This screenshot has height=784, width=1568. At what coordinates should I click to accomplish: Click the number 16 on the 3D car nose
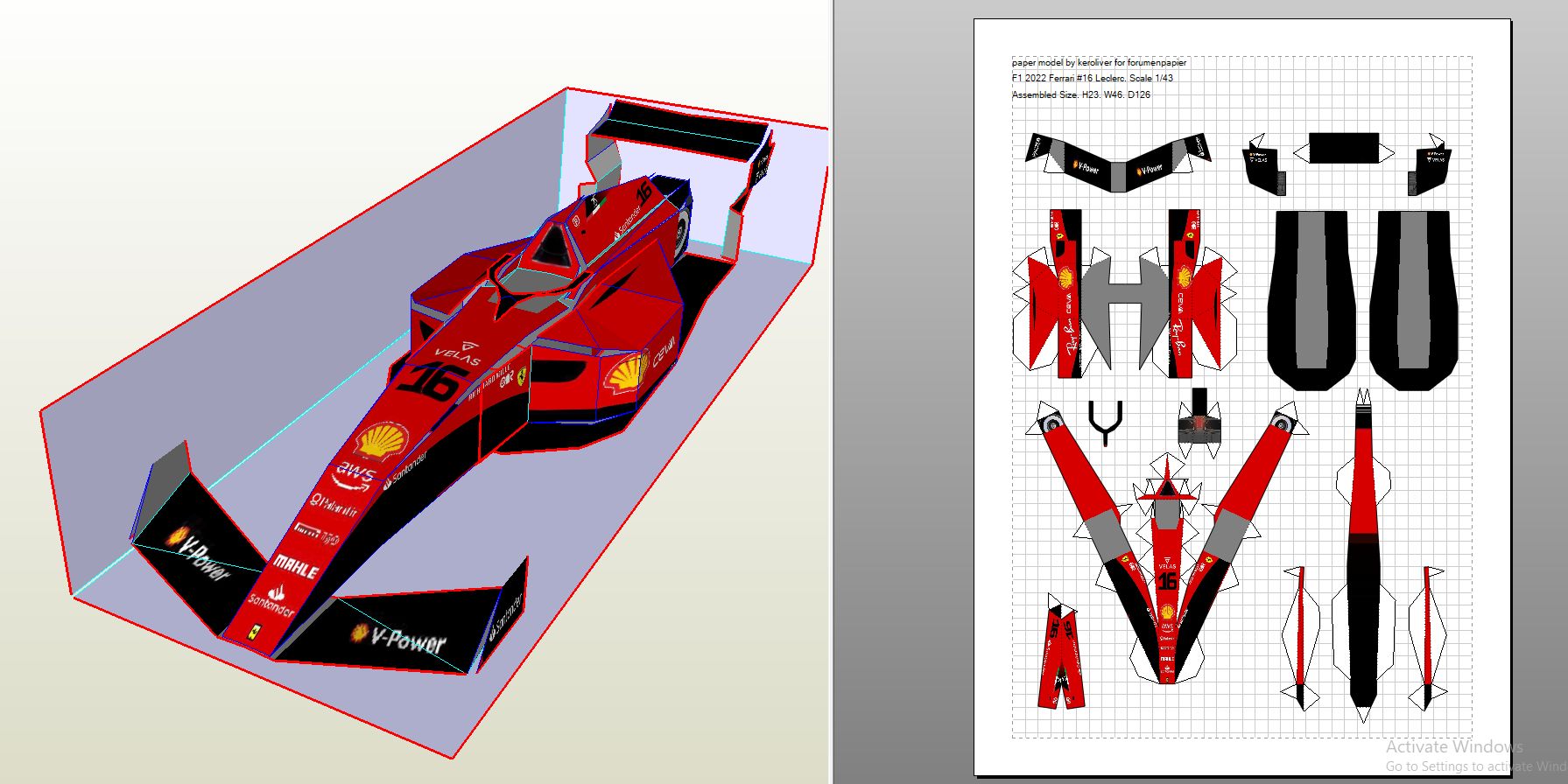pos(434,381)
